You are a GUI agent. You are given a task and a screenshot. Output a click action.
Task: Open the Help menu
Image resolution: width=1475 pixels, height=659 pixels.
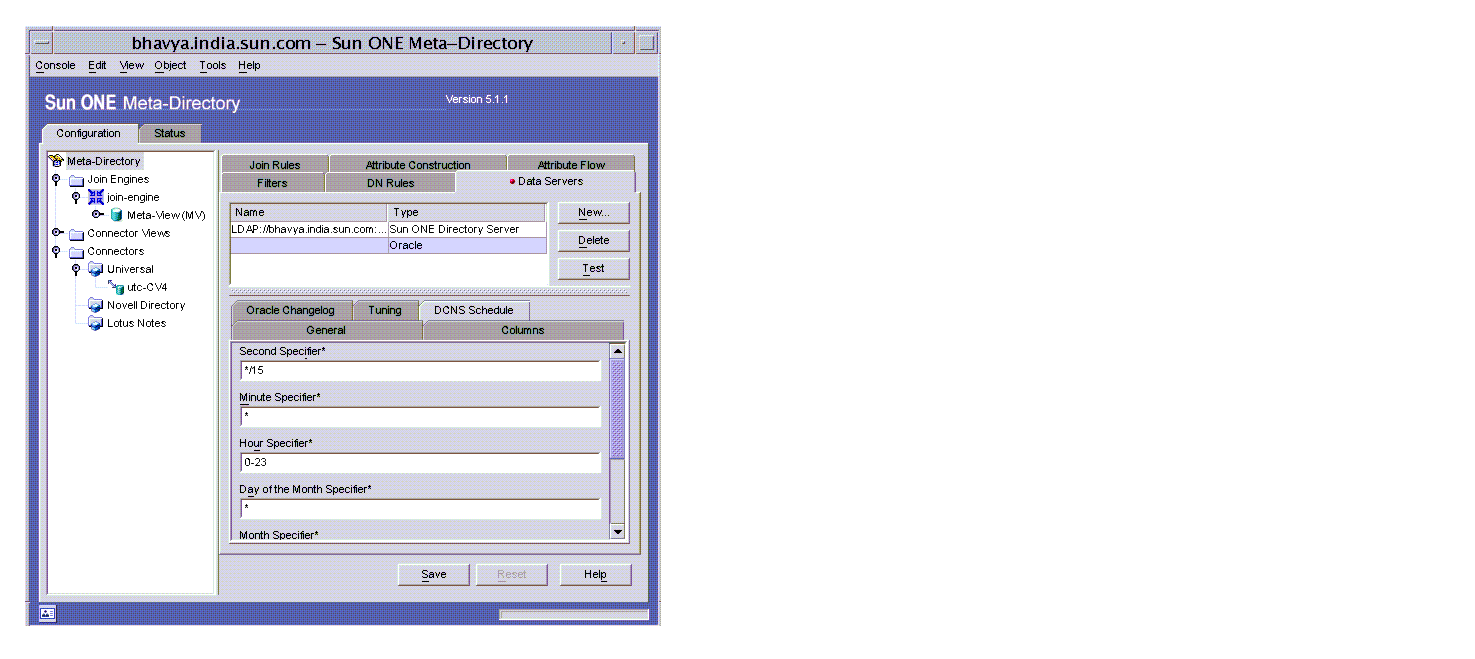[x=249, y=66]
